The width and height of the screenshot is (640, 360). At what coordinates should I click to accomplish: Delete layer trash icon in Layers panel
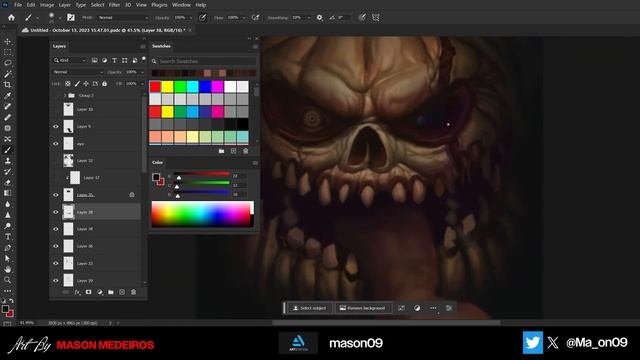tap(133, 292)
